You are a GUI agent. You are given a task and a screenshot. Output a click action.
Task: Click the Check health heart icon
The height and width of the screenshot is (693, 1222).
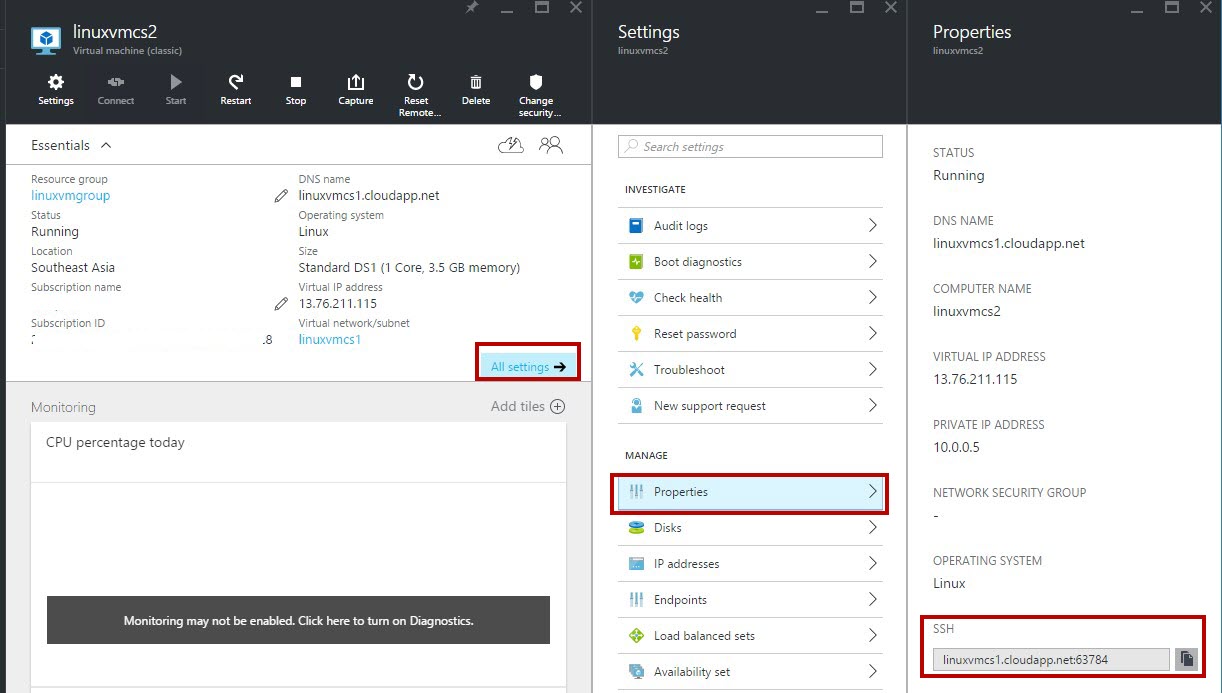636,298
